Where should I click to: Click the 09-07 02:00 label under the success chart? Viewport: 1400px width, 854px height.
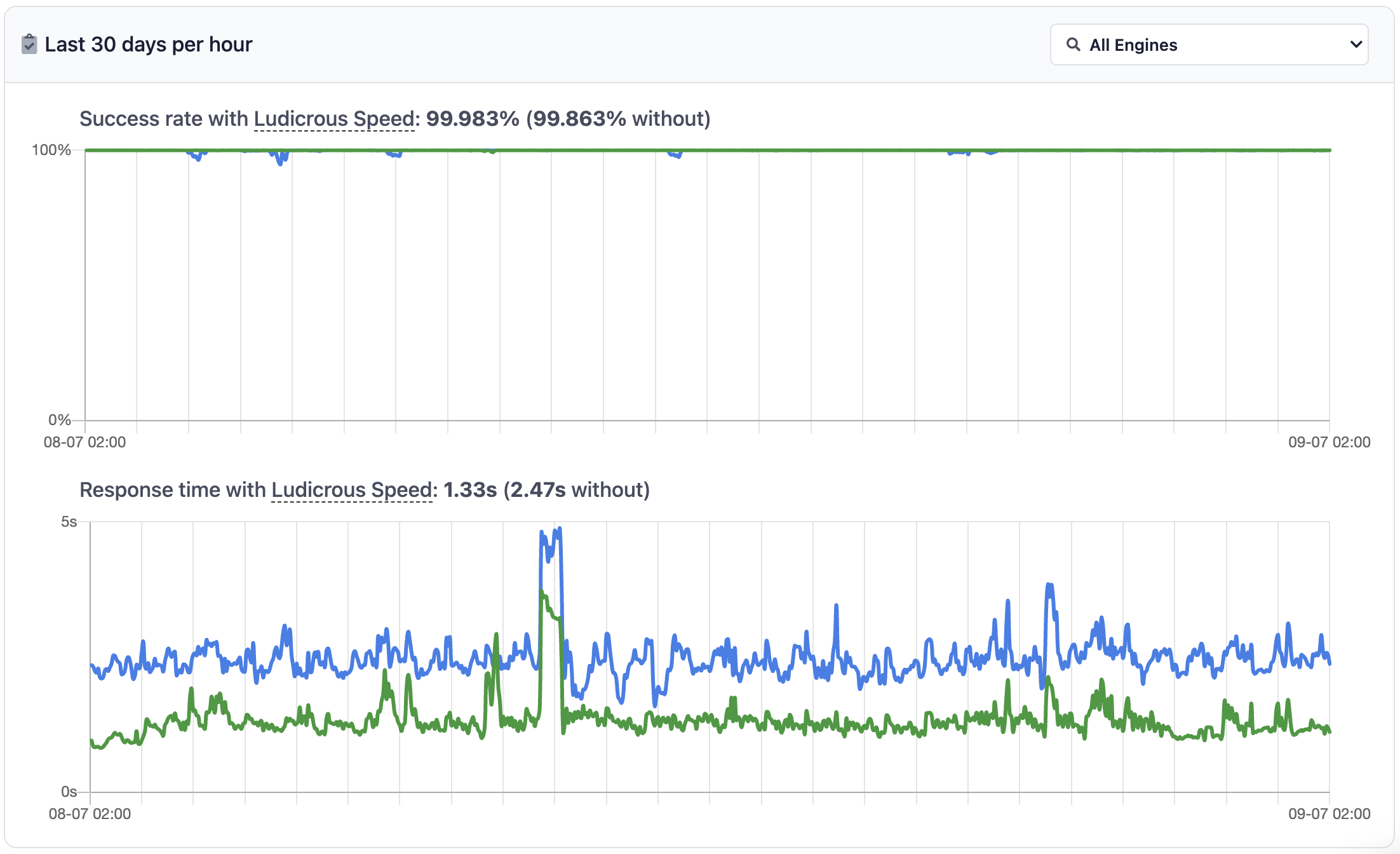click(x=1329, y=442)
